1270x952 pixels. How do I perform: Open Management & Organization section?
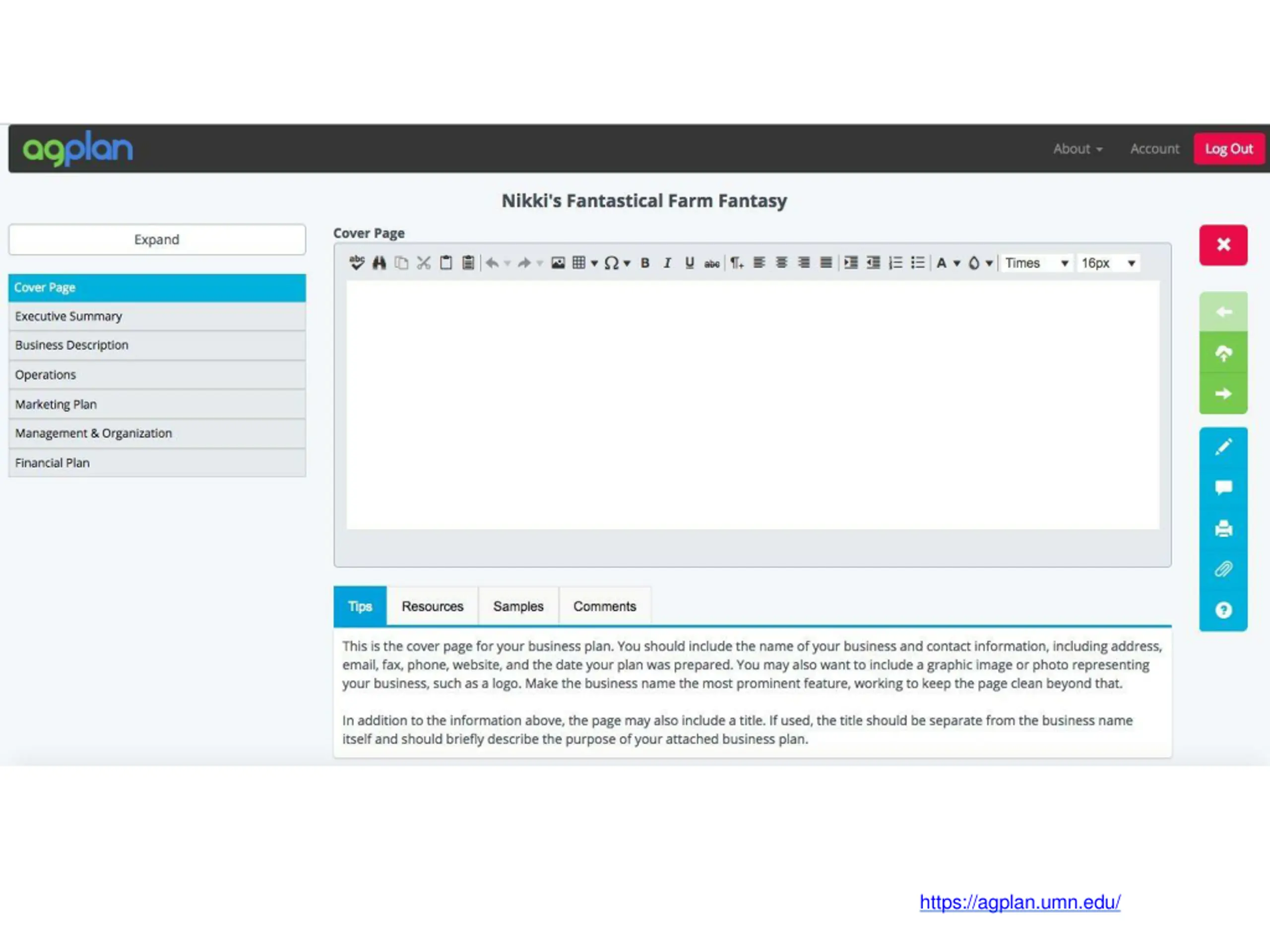[x=157, y=433]
